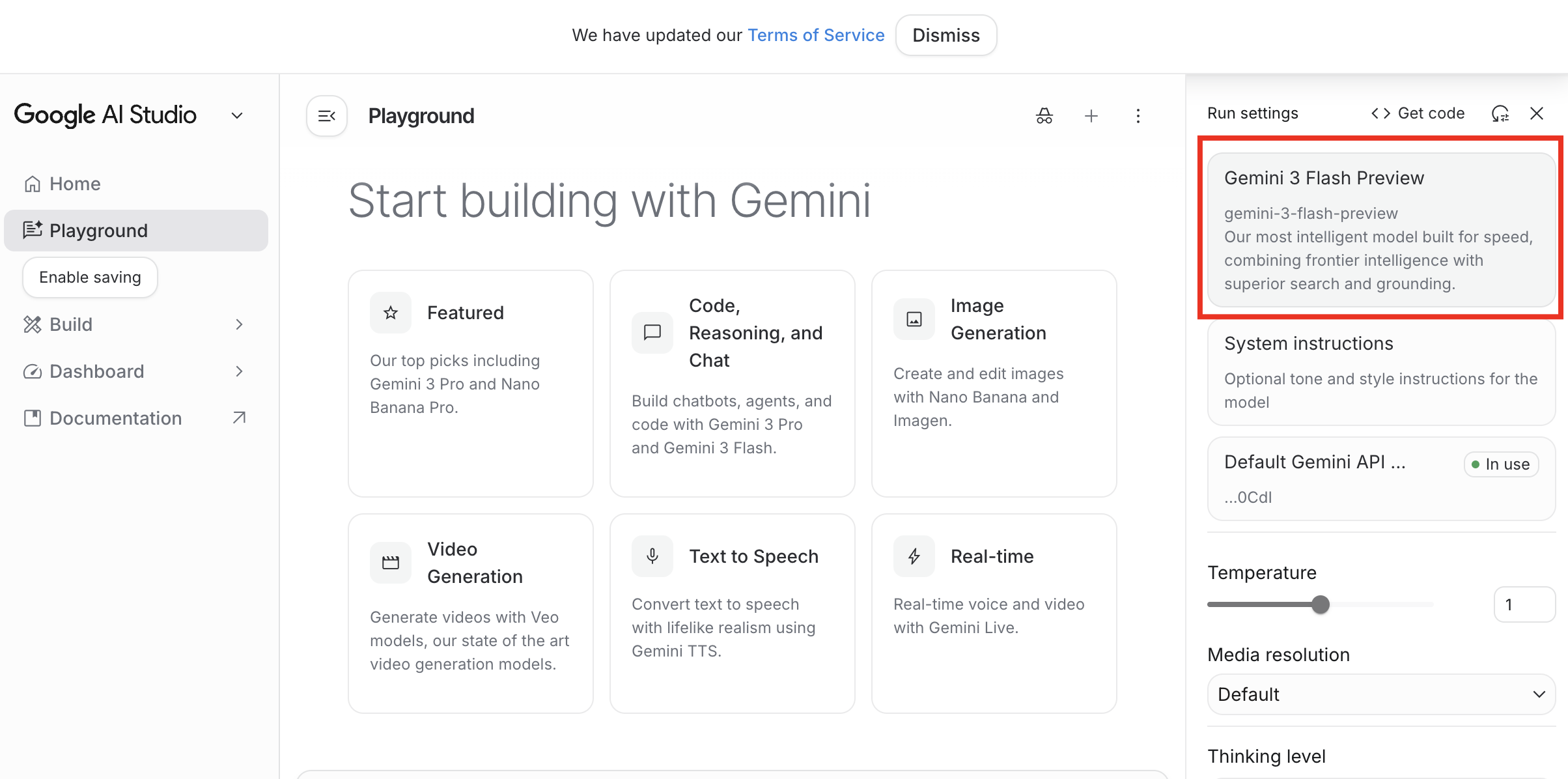Viewport: 1568px width, 779px height.
Task: Open temporary chat incognito icon
Action: tap(1044, 116)
